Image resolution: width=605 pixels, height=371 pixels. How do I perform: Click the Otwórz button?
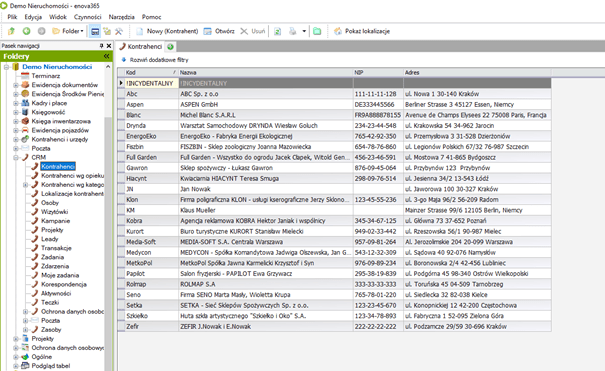pos(219,31)
